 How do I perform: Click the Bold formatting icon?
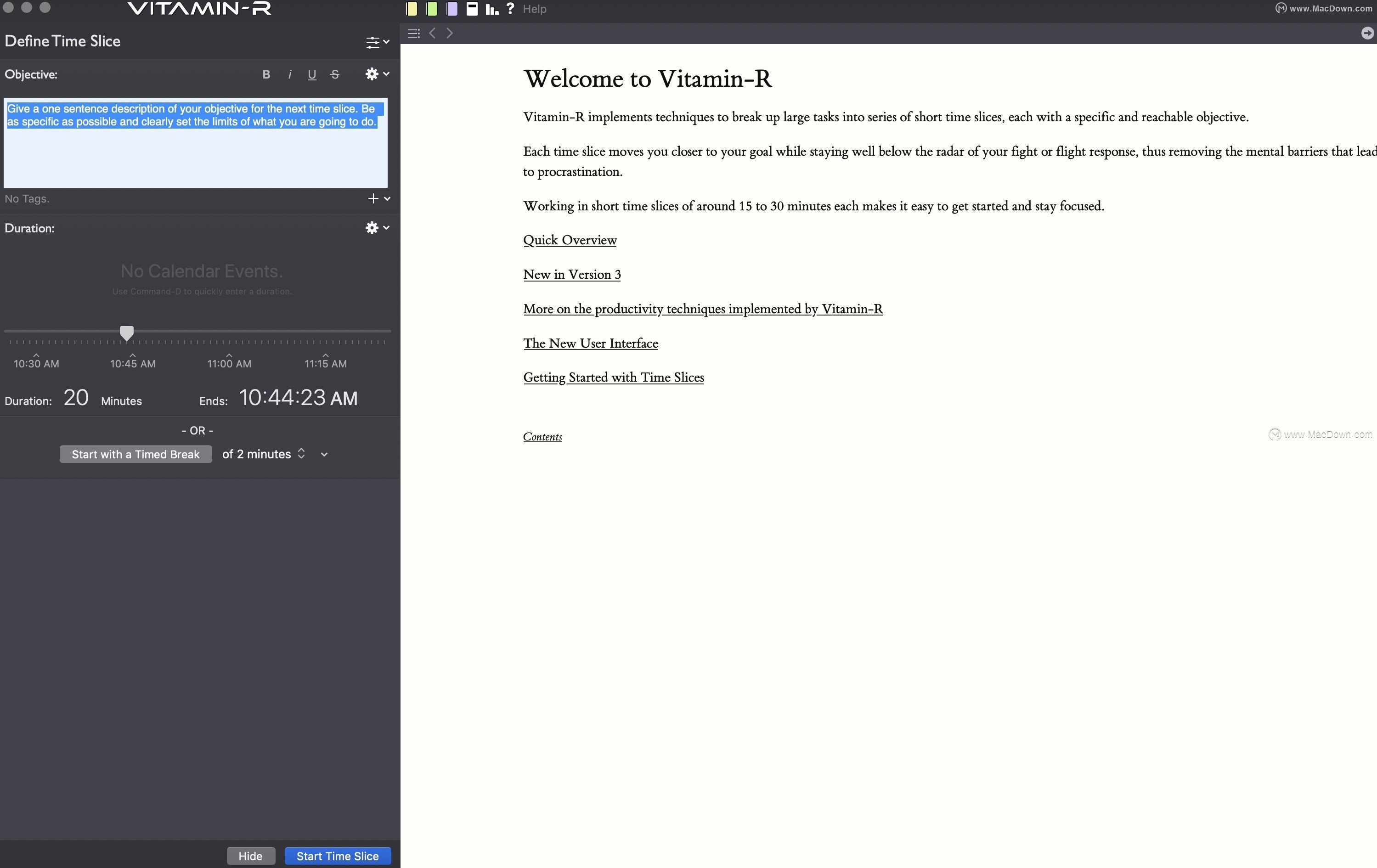pos(266,75)
